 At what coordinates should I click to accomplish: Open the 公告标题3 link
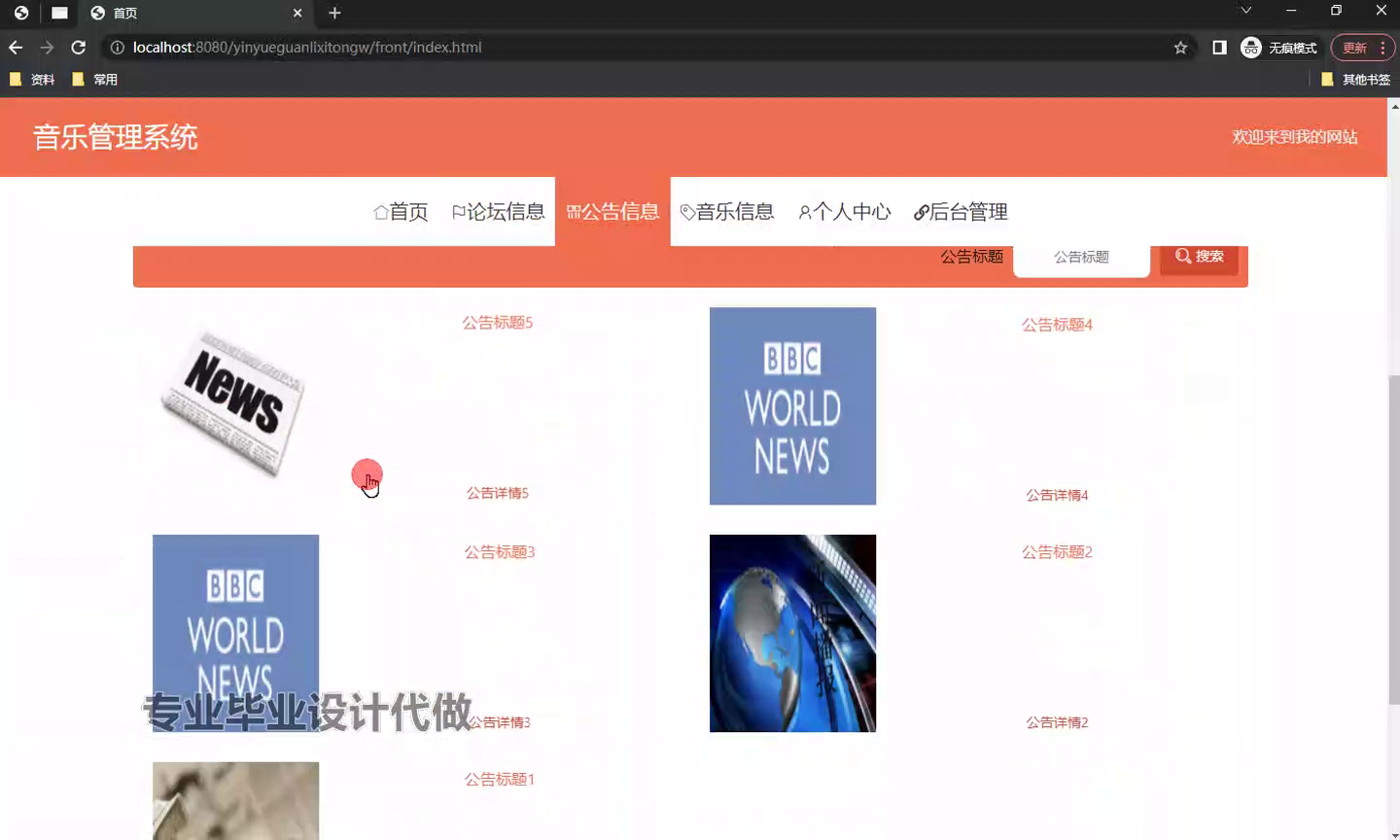(x=500, y=552)
